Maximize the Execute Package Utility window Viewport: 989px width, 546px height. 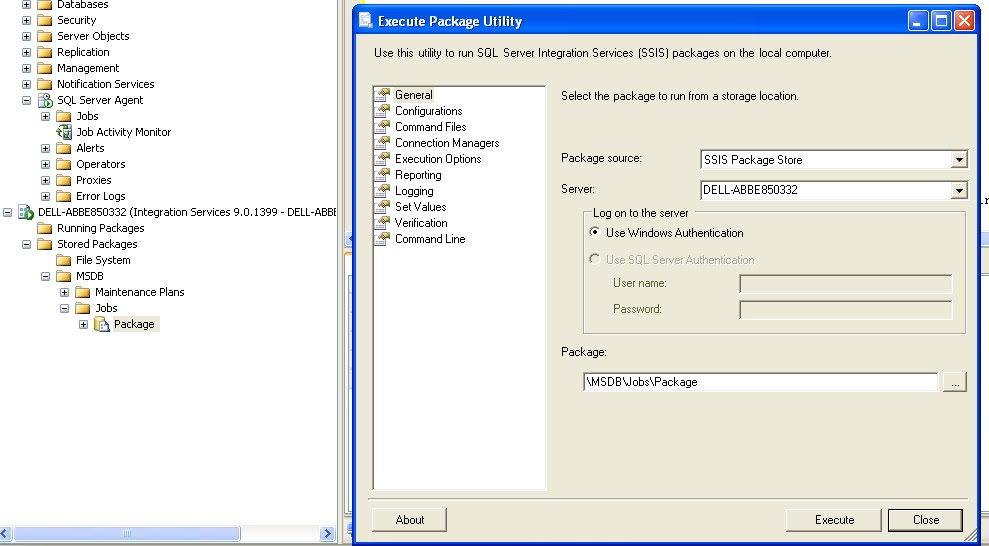coord(940,21)
